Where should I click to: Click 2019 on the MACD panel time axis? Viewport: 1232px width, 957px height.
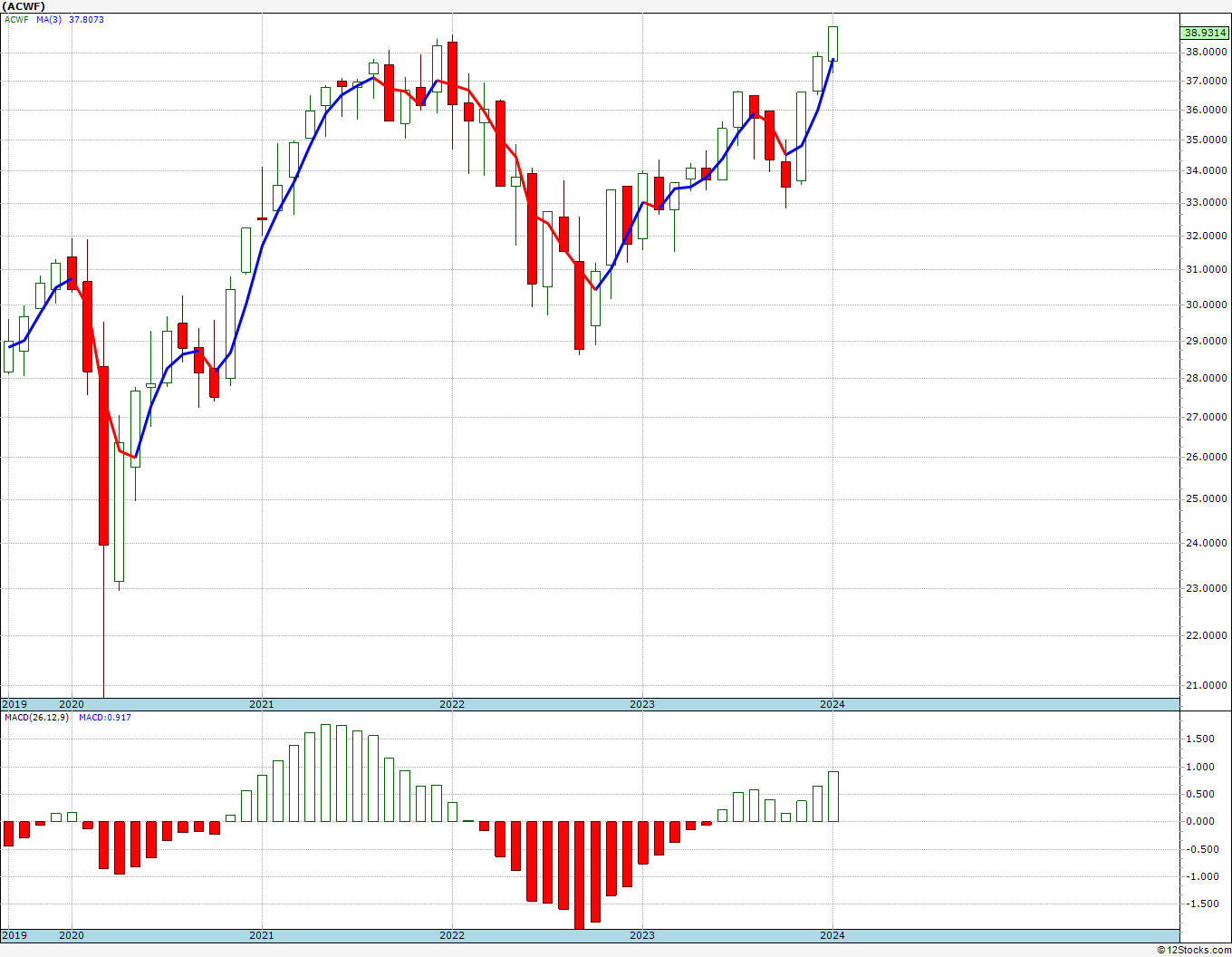click(14, 935)
